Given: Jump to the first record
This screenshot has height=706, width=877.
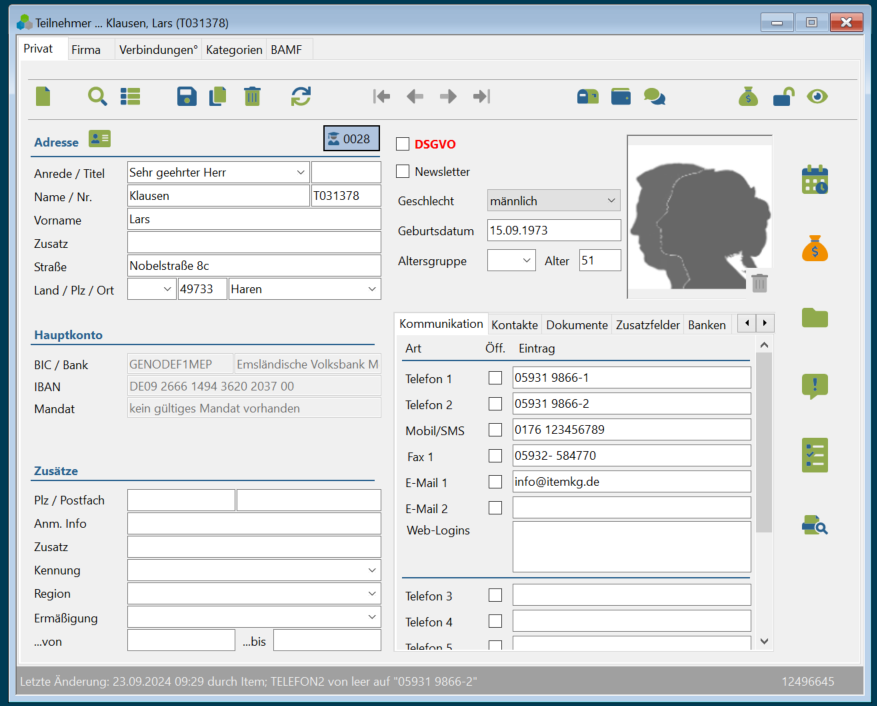Looking at the screenshot, I should (x=381, y=97).
